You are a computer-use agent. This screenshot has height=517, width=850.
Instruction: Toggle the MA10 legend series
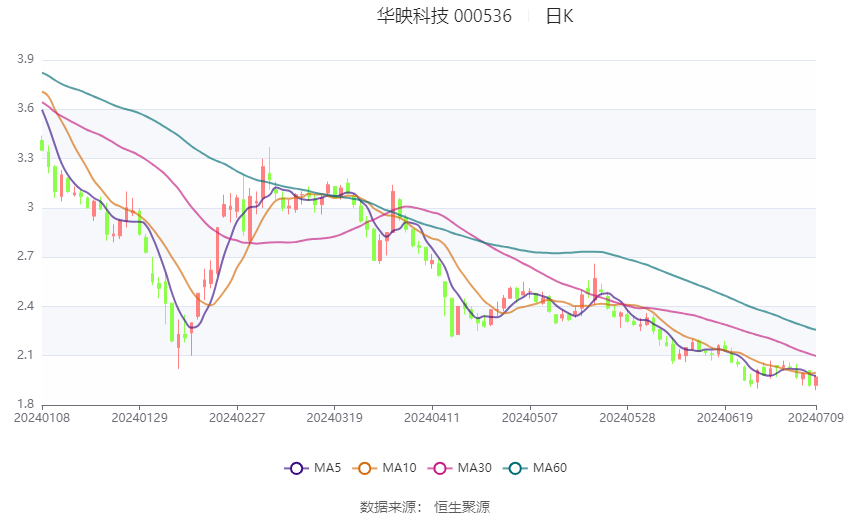click(384, 468)
